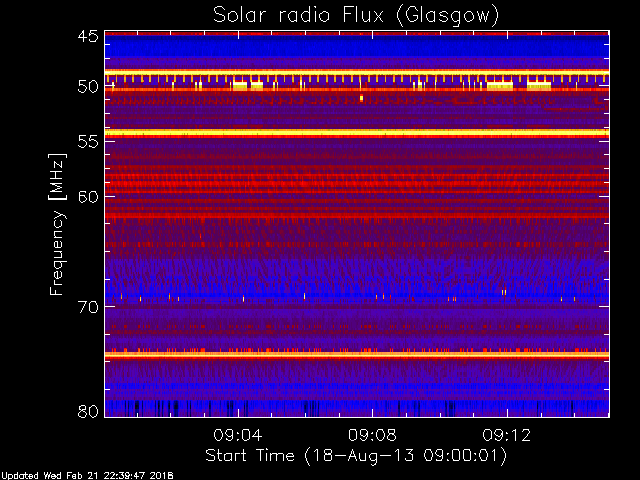This screenshot has width=640, height=480.
Task: Click the 'Frequency [MHz]' vertical axis title
Action: 57,224
